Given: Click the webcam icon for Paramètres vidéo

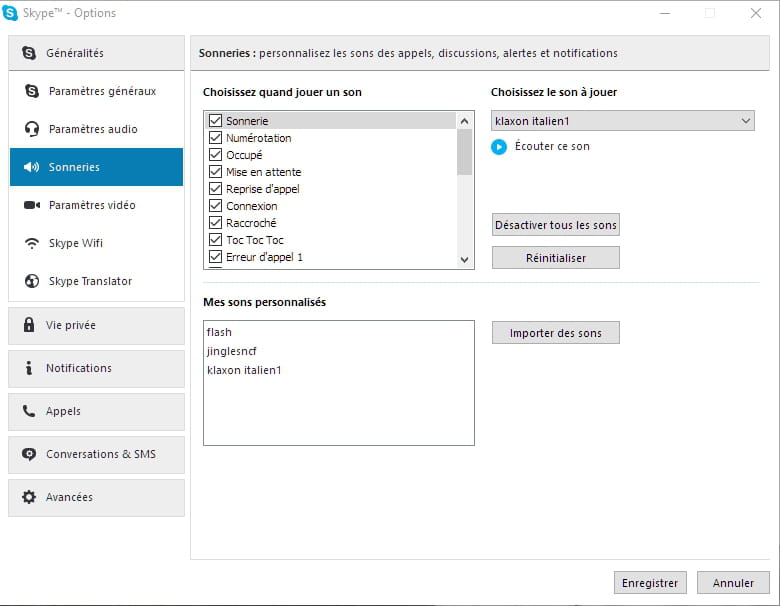Looking at the screenshot, I should (x=32, y=205).
